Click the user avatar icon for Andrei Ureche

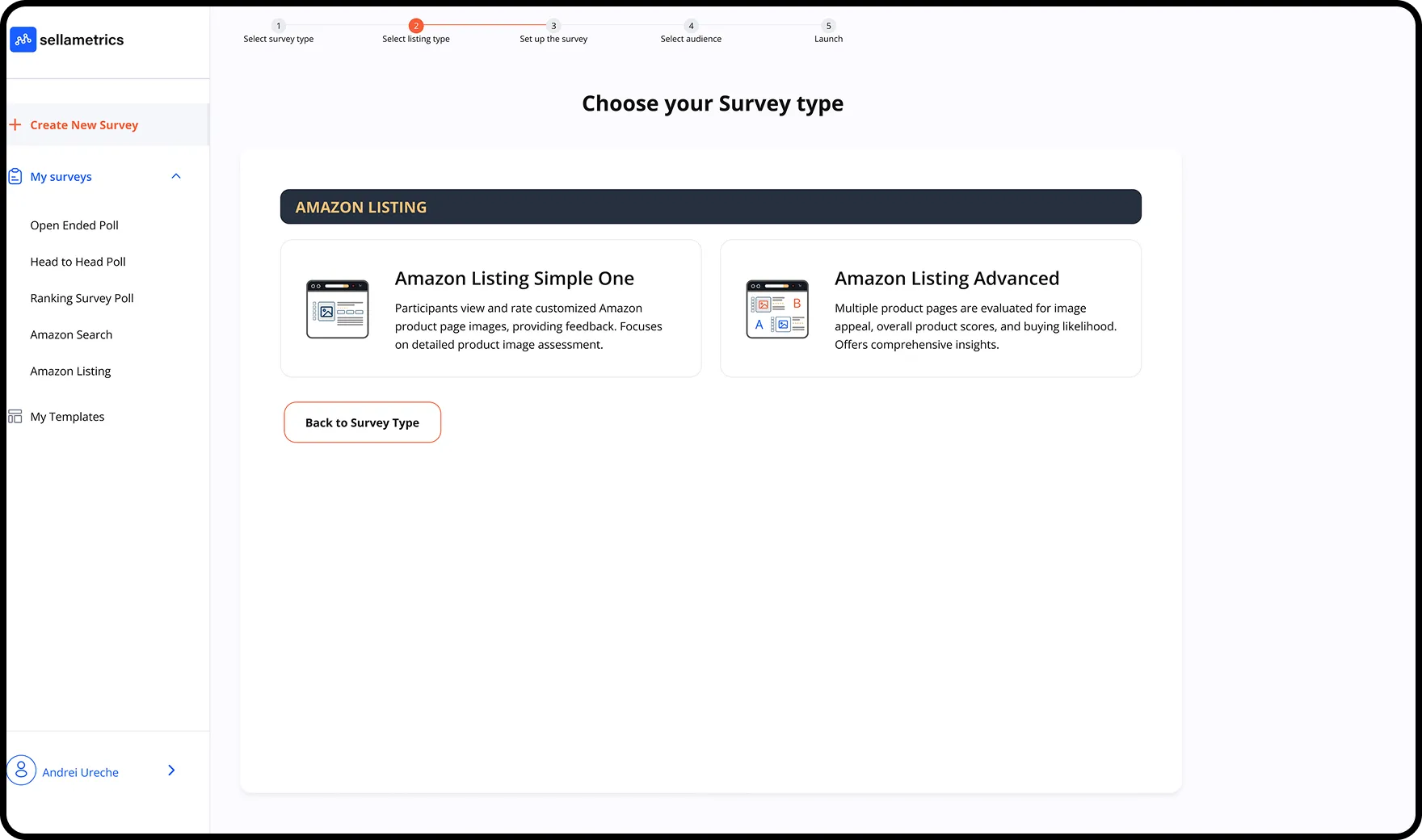click(x=22, y=771)
